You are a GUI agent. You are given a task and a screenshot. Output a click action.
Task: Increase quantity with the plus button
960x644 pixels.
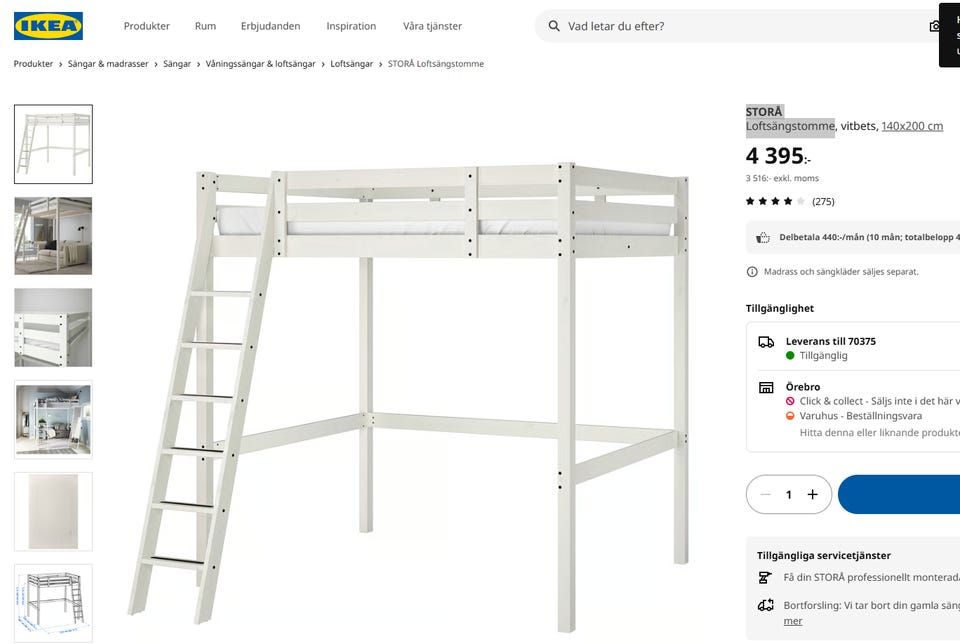point(812,494)
